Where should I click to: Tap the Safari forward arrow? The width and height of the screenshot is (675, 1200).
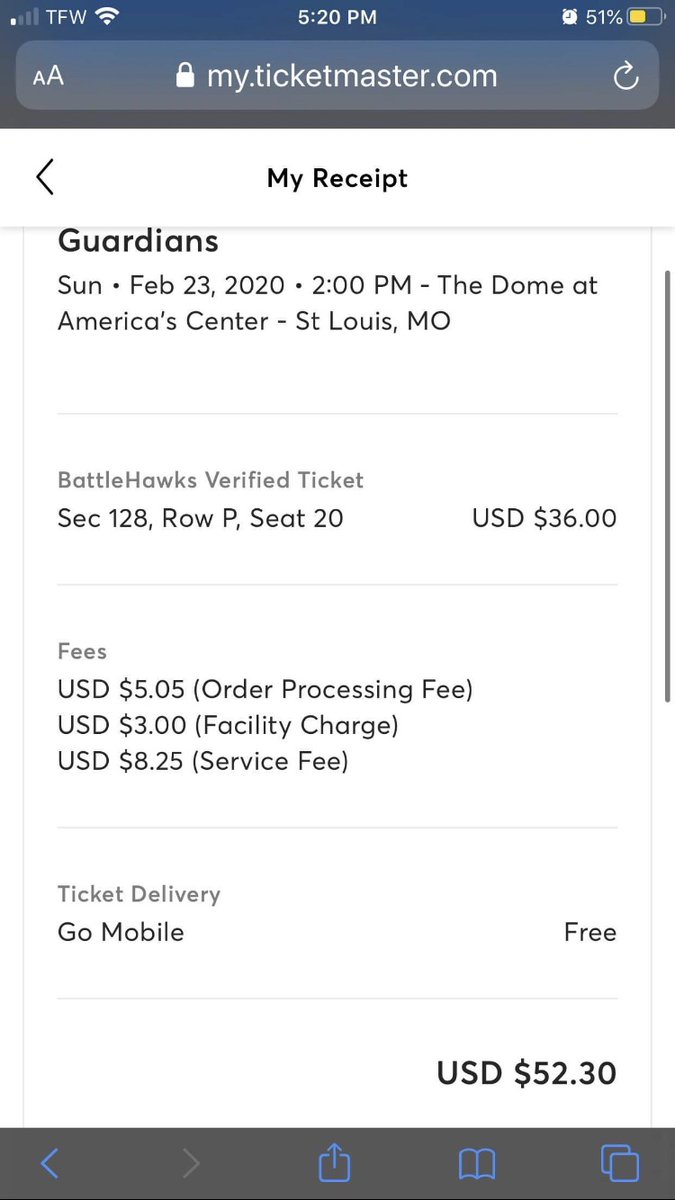[x=191, y=1163]
